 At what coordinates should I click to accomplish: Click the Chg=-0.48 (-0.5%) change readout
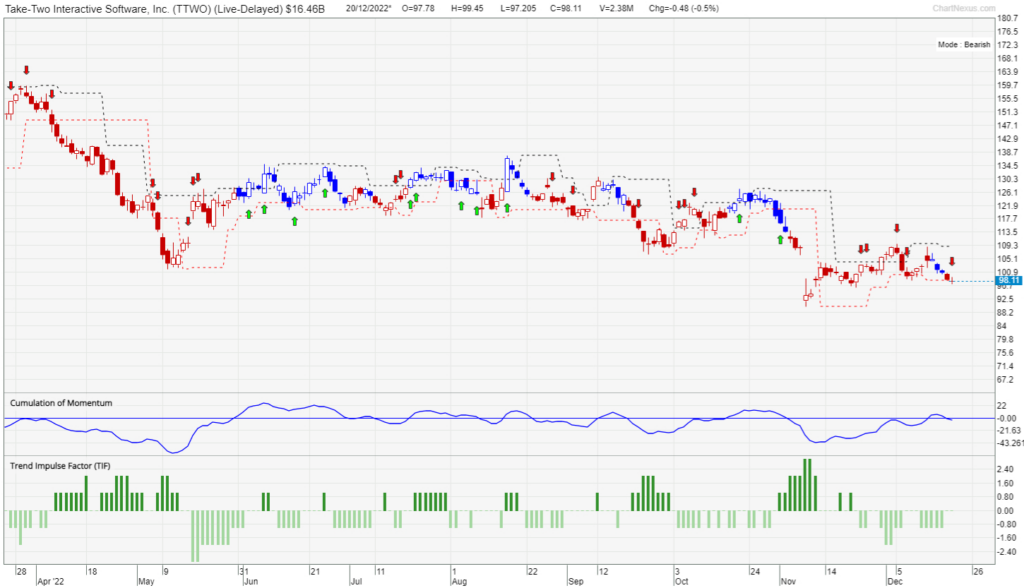(684, 8)
